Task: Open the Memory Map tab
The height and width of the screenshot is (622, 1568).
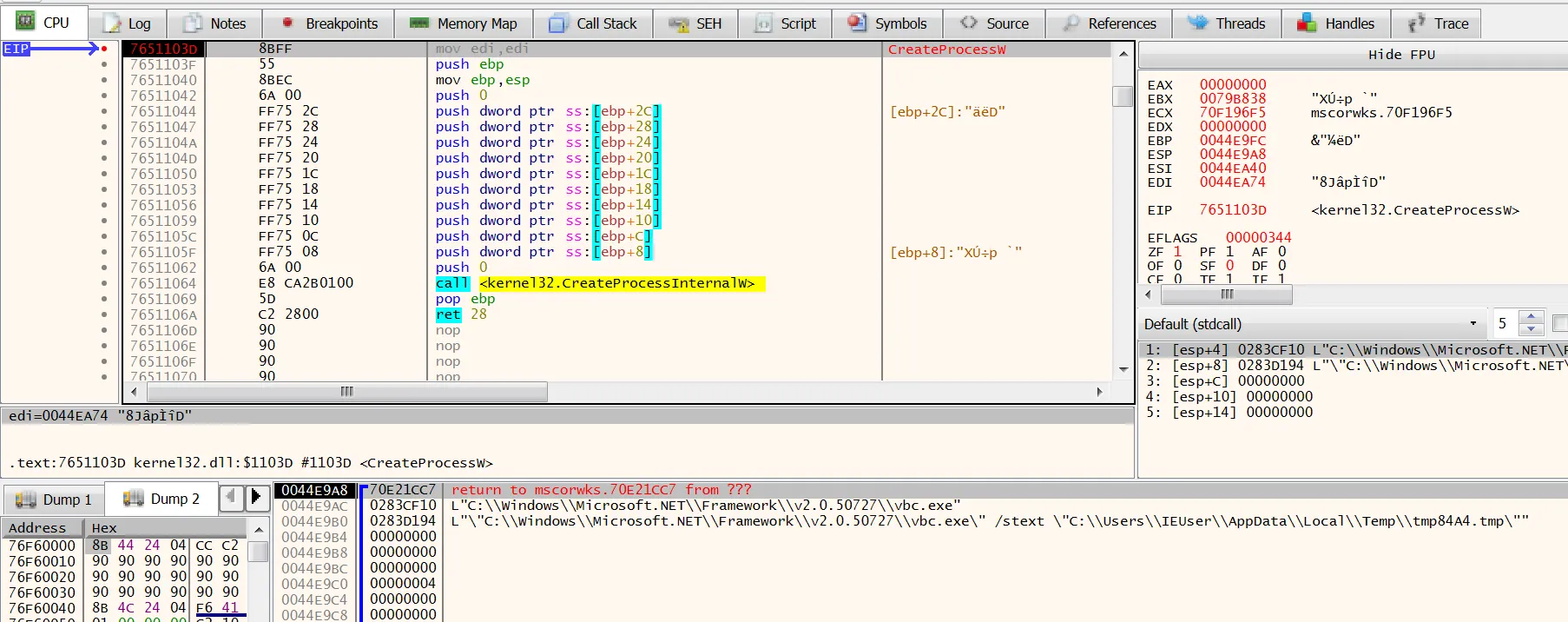Action: pyautogui.click(x=464, y=23)
